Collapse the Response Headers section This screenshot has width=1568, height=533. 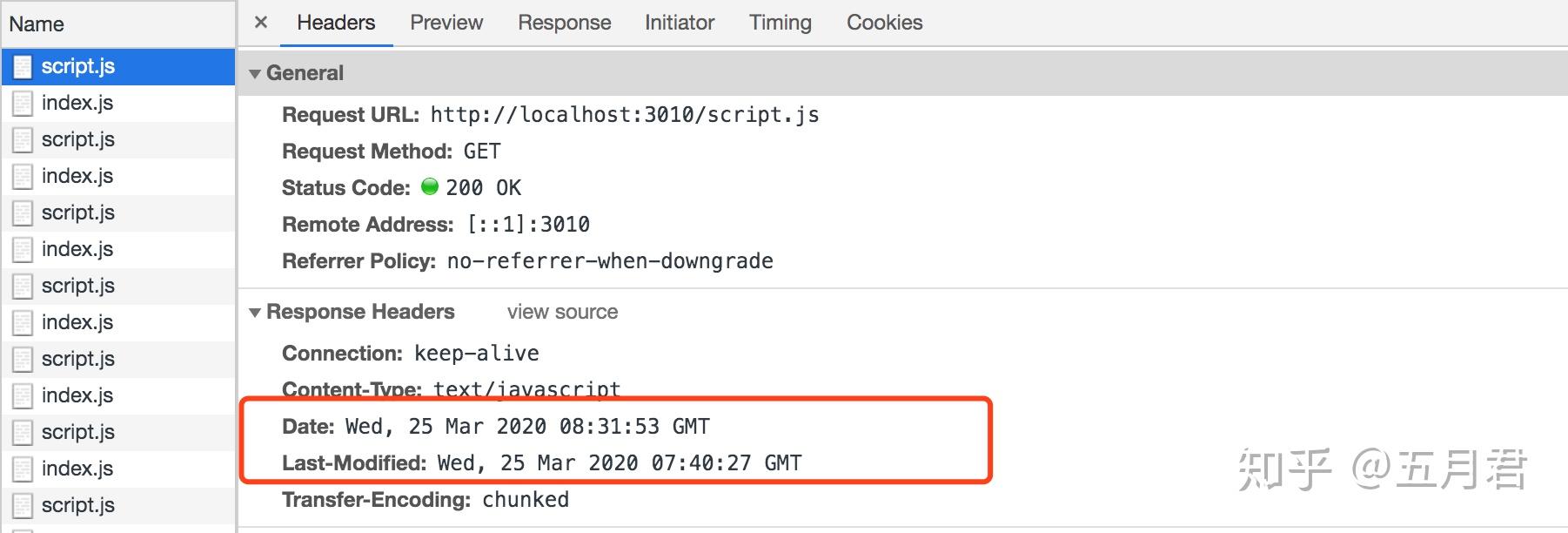[255, 313]
